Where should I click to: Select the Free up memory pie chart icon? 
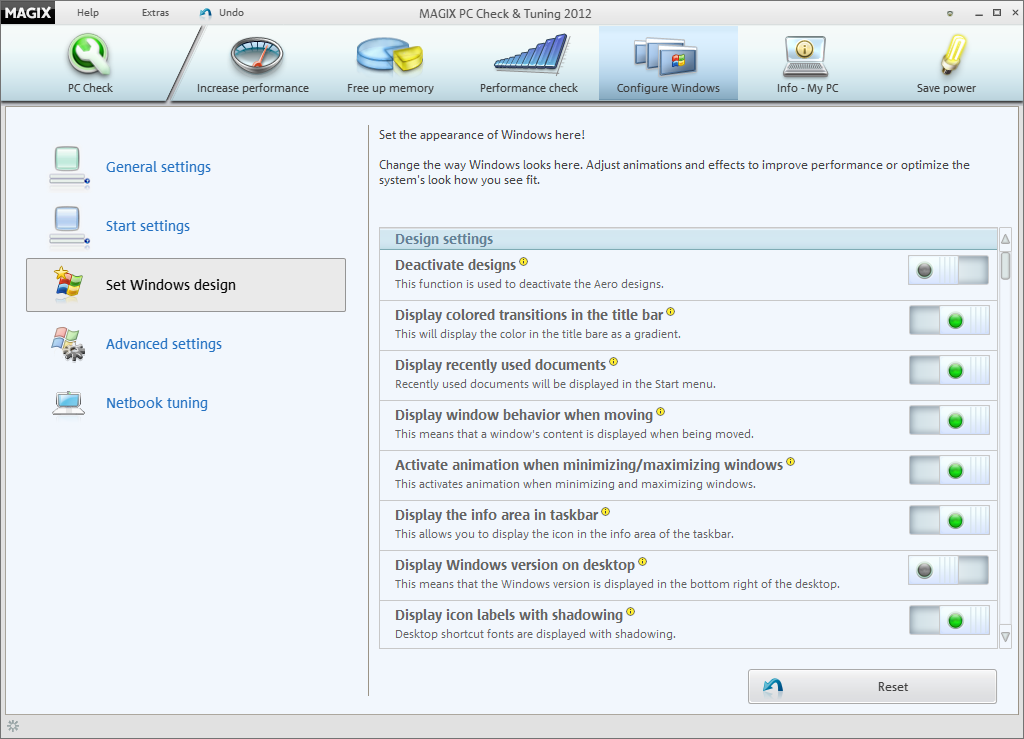click(x=390, y=55)
